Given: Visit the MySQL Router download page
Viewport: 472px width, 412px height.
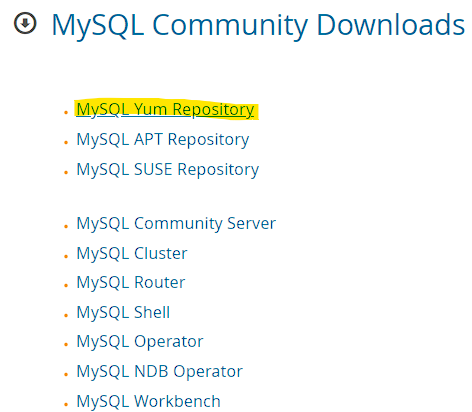Looking at the screenshot, I should pos(131,283).
